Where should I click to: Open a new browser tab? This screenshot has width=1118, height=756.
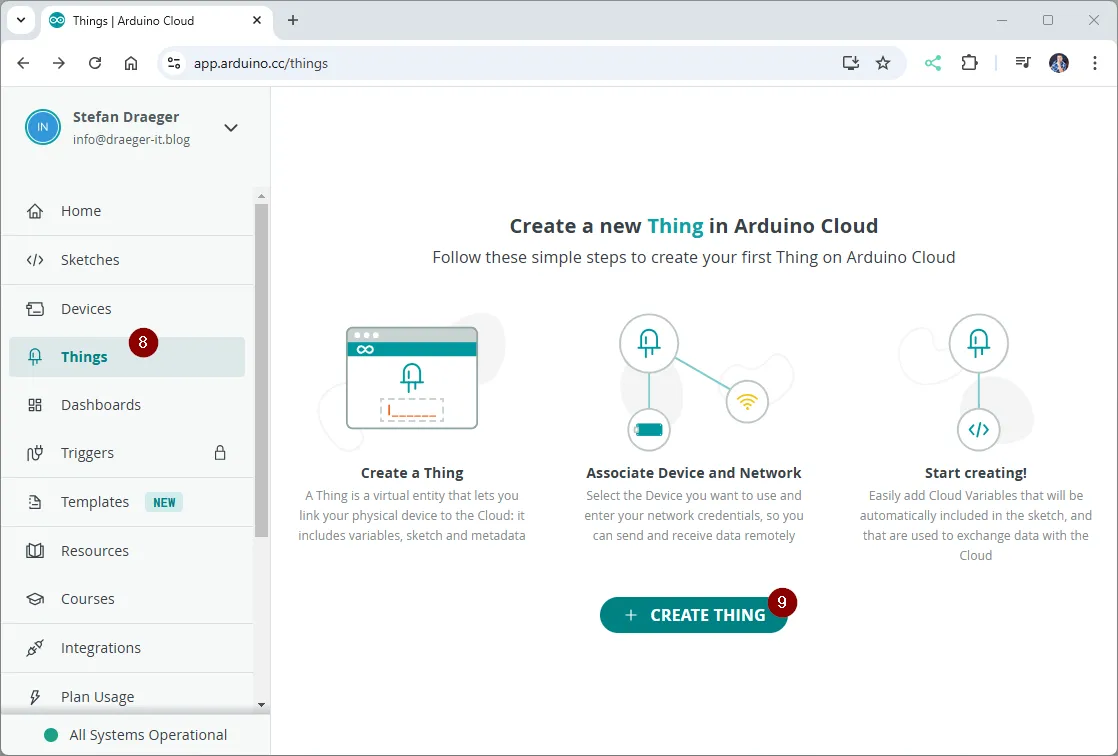[x=293, y=20]
